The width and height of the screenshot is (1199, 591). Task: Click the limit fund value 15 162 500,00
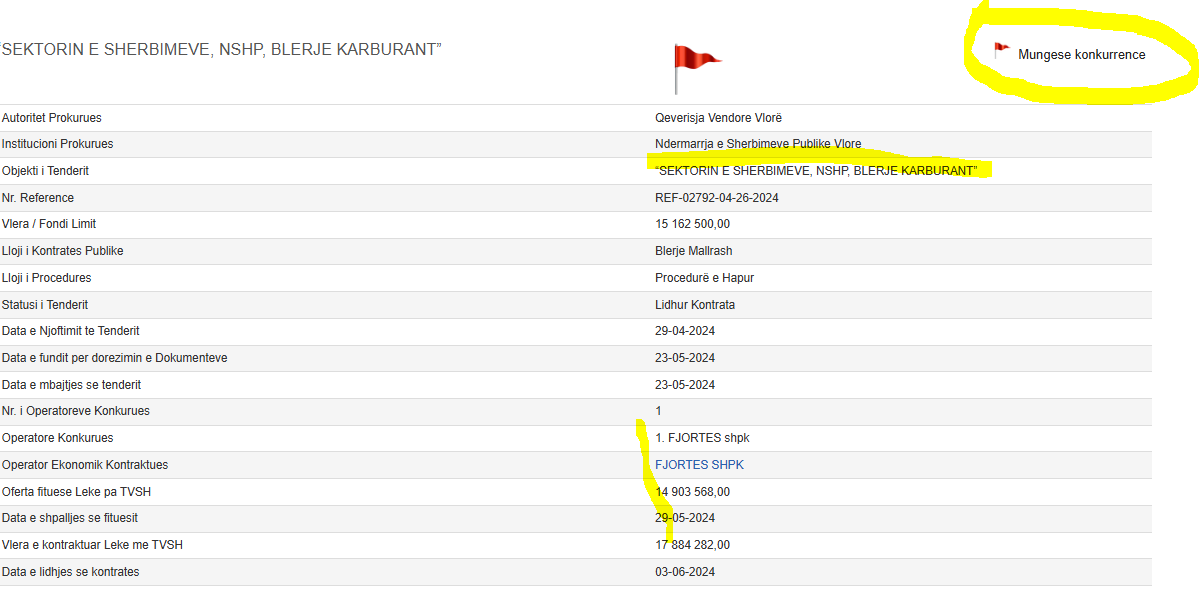(x=692, y=224)
